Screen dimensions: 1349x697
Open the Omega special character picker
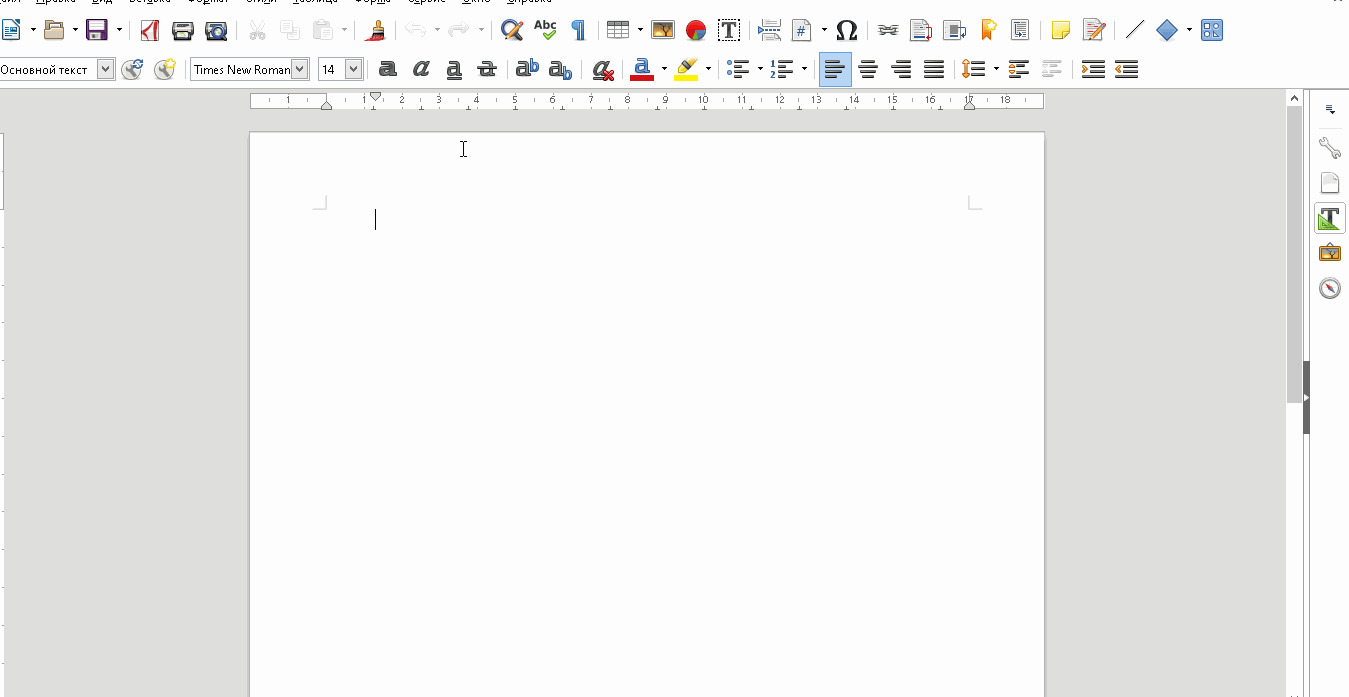[846, 30]
